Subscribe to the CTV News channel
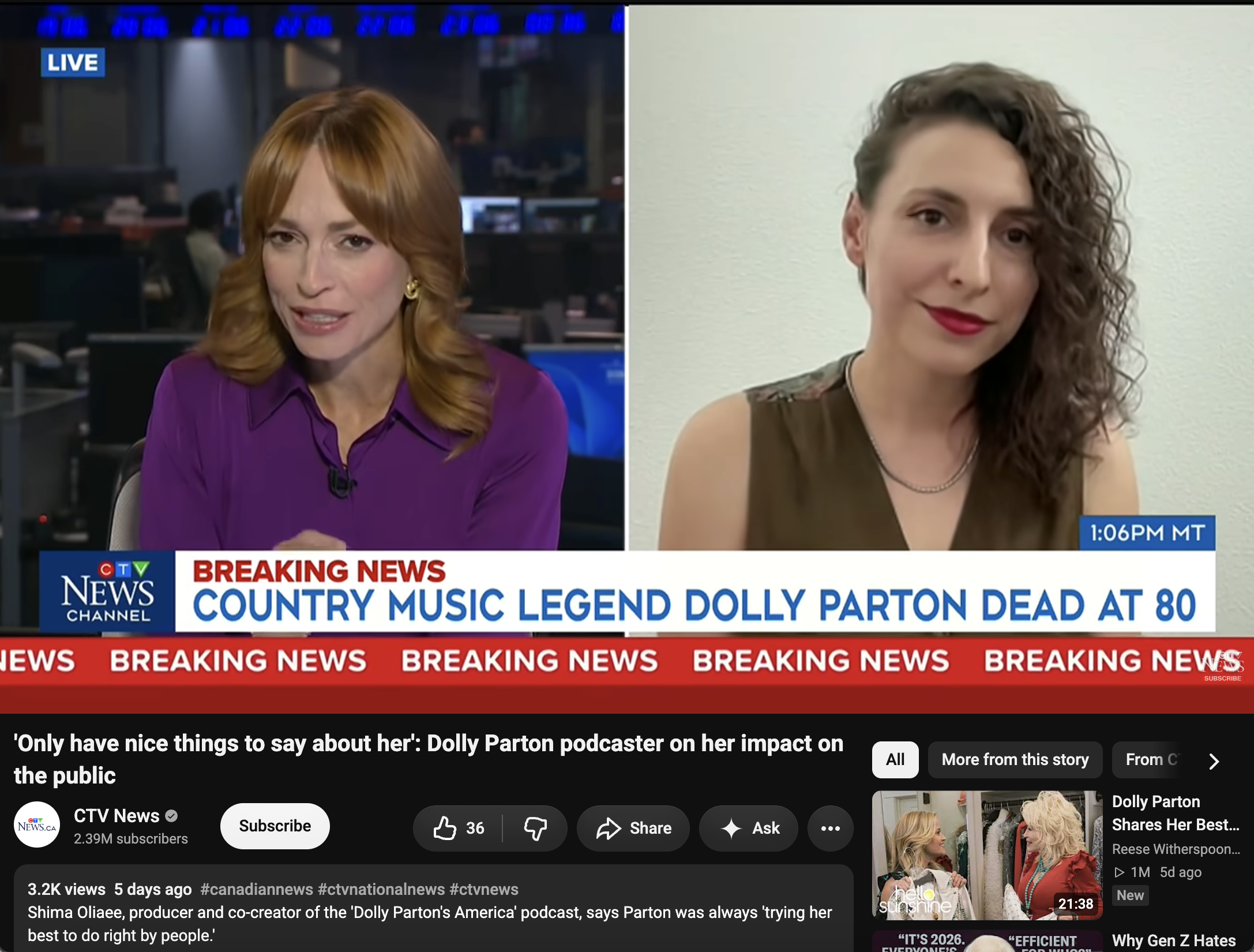The width and height of the screenshot is (1254, 952). click(275, 826)
